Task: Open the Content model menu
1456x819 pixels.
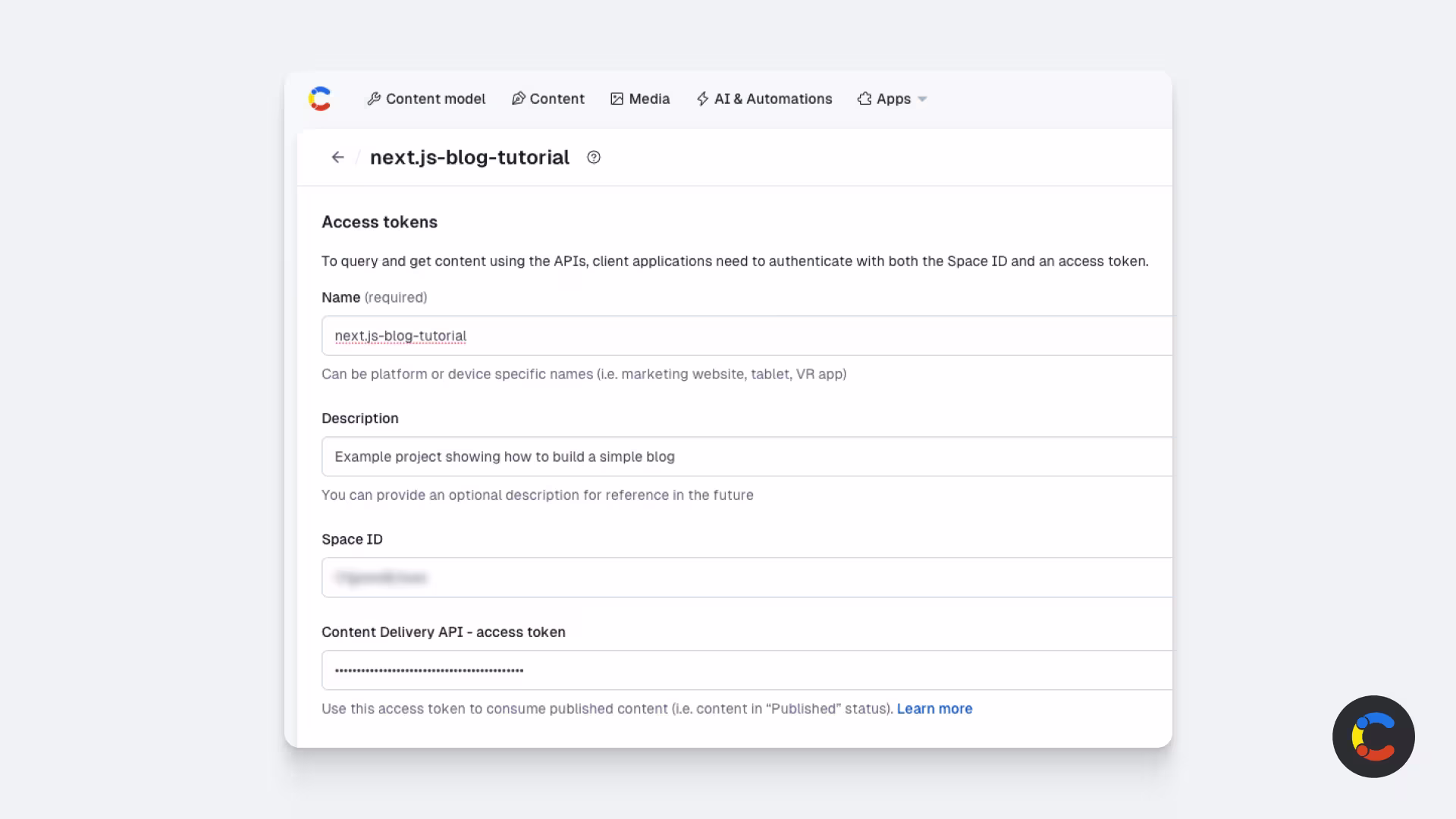Action: click(x=426, y=99)
